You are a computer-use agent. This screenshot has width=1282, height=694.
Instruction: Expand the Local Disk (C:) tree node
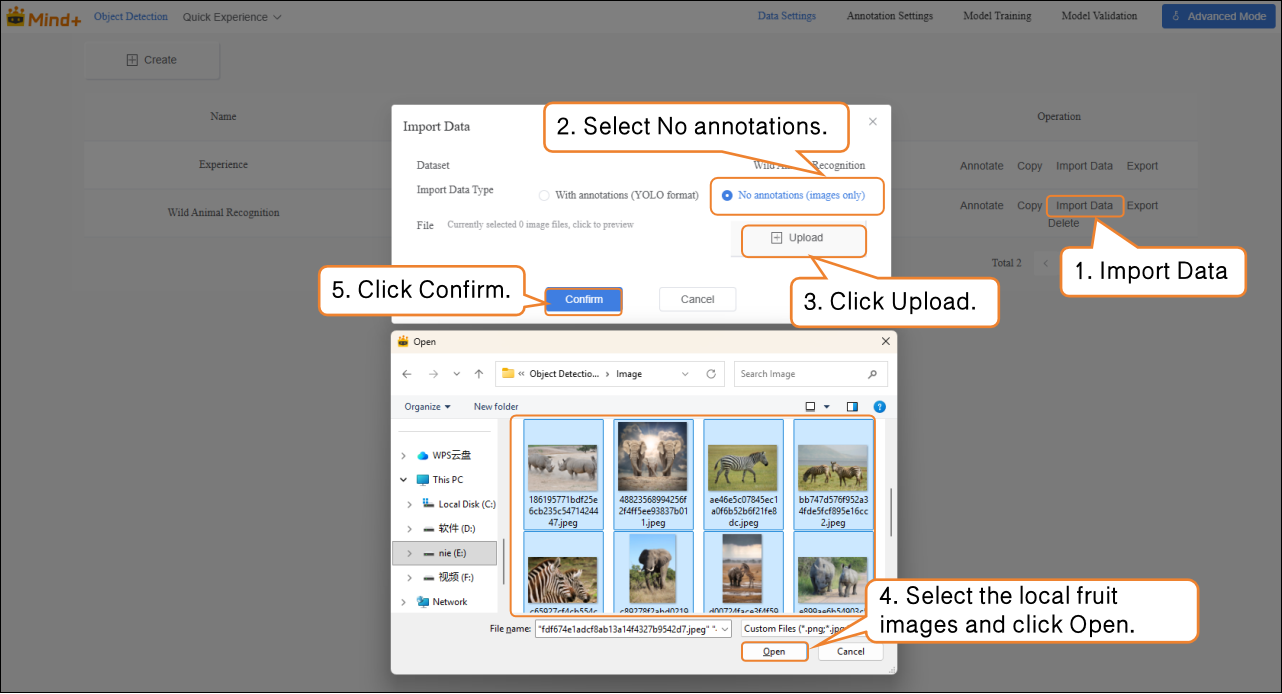tap(409, 505)
